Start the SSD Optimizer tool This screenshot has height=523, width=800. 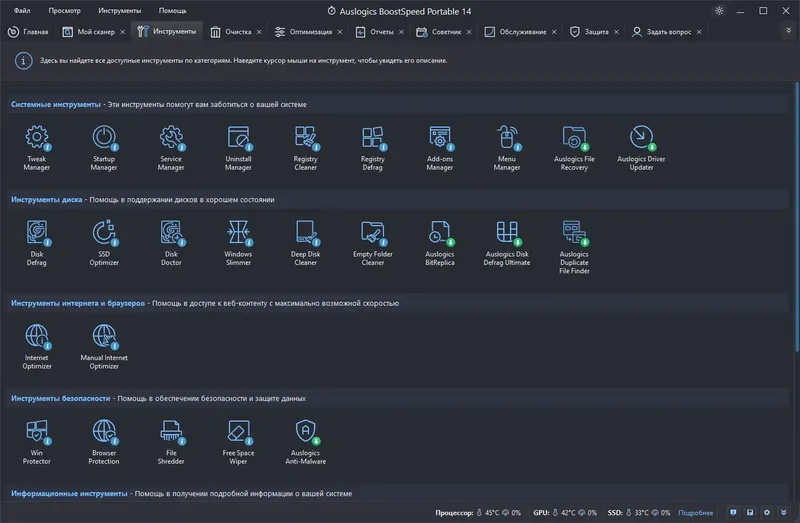[x=104, y=243]
